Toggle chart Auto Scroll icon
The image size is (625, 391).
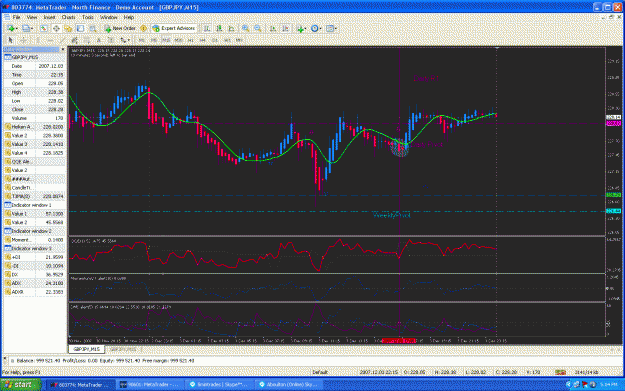click(273, 28)
